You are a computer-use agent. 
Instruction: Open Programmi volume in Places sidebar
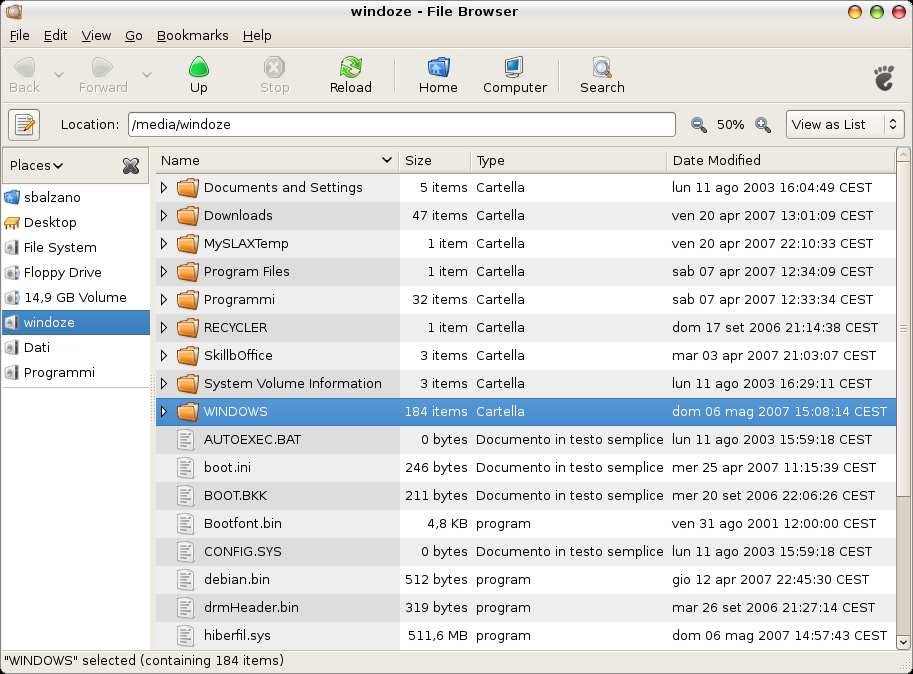tap(76, 373)
